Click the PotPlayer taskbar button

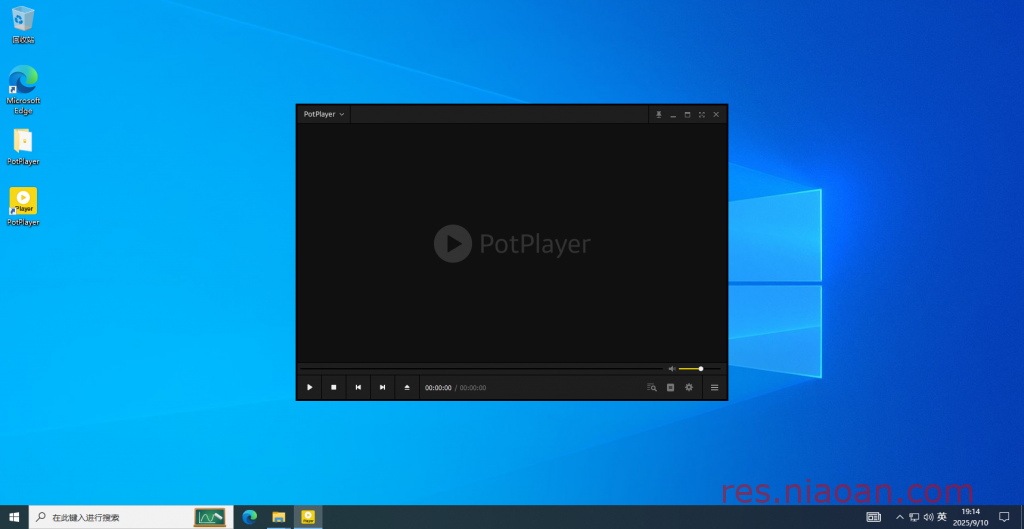pyautogui.click(x=308, y=517)
